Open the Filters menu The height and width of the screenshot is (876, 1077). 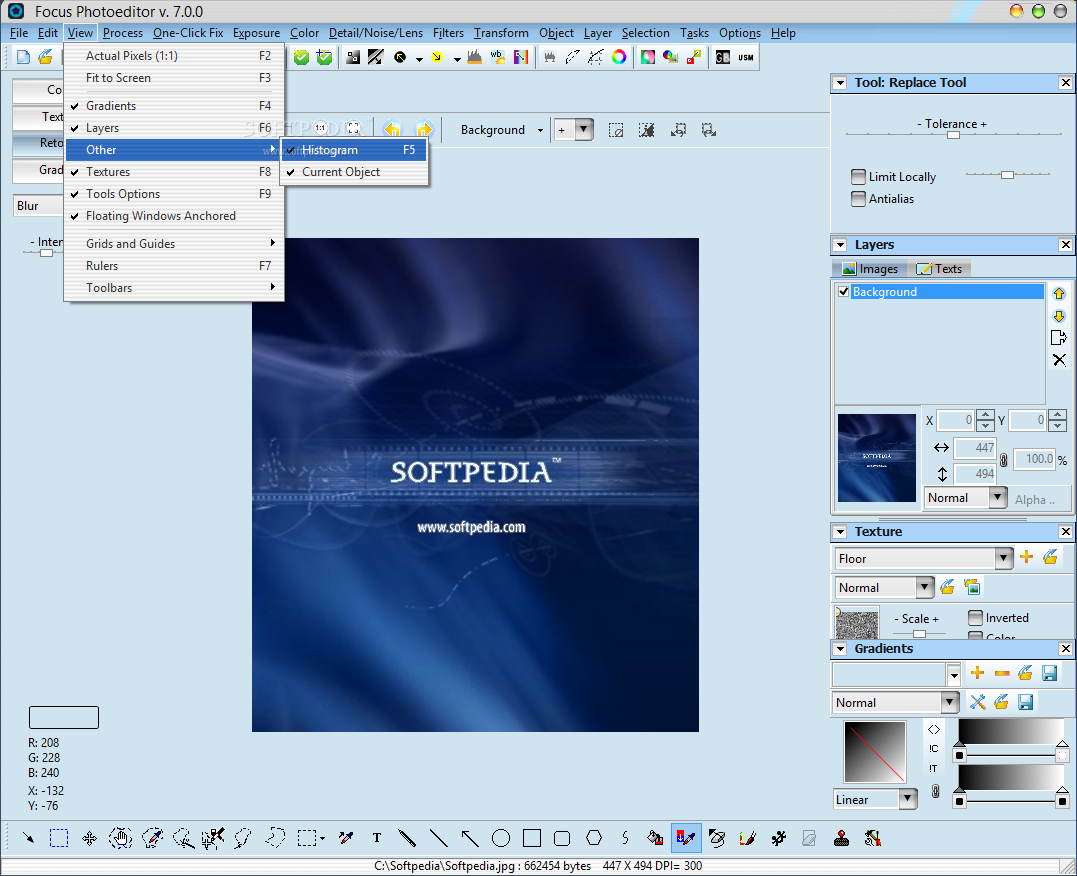(448, 33)
